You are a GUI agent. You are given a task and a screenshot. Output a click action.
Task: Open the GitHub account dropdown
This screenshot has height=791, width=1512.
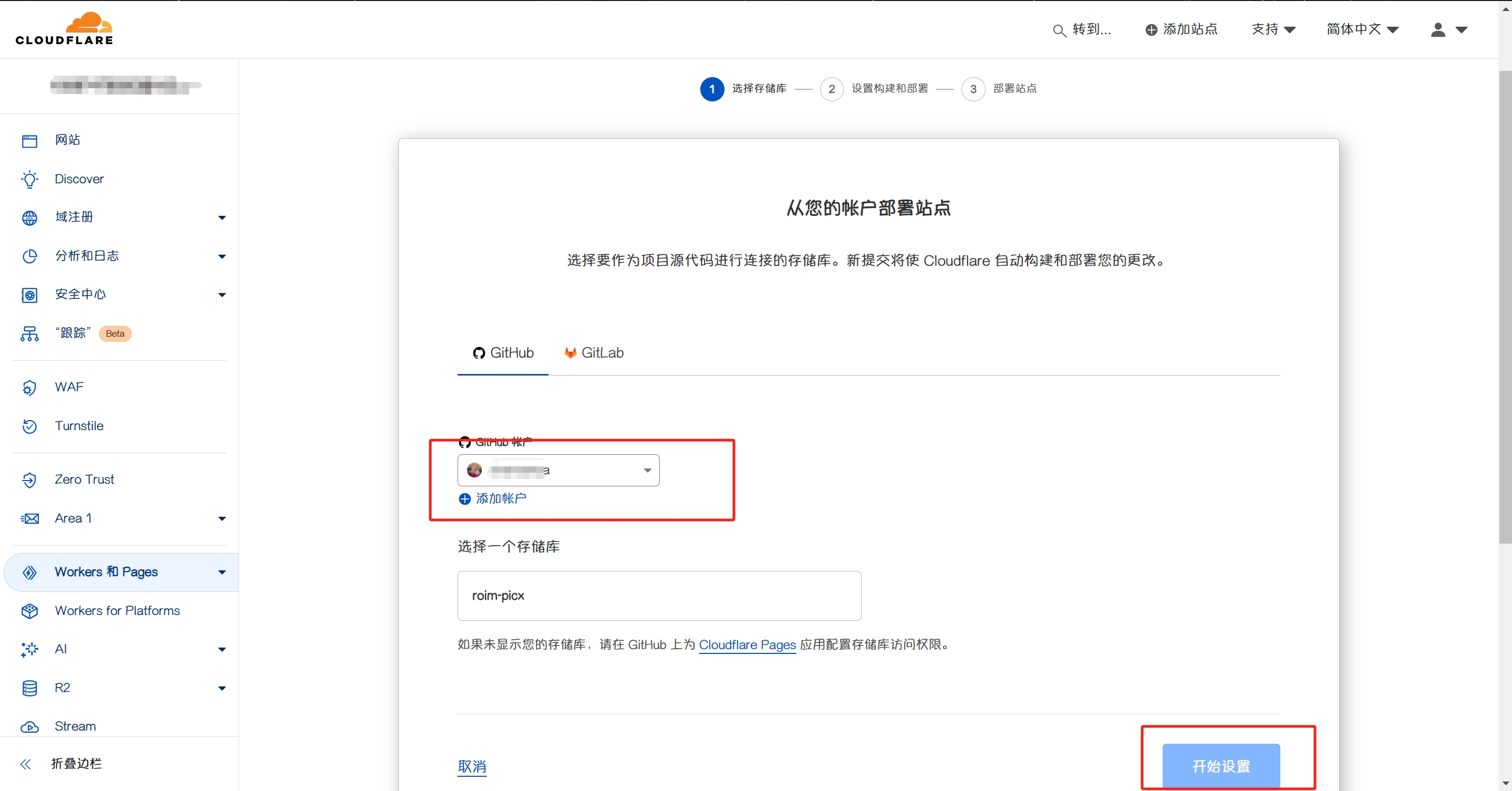point(558,470)
